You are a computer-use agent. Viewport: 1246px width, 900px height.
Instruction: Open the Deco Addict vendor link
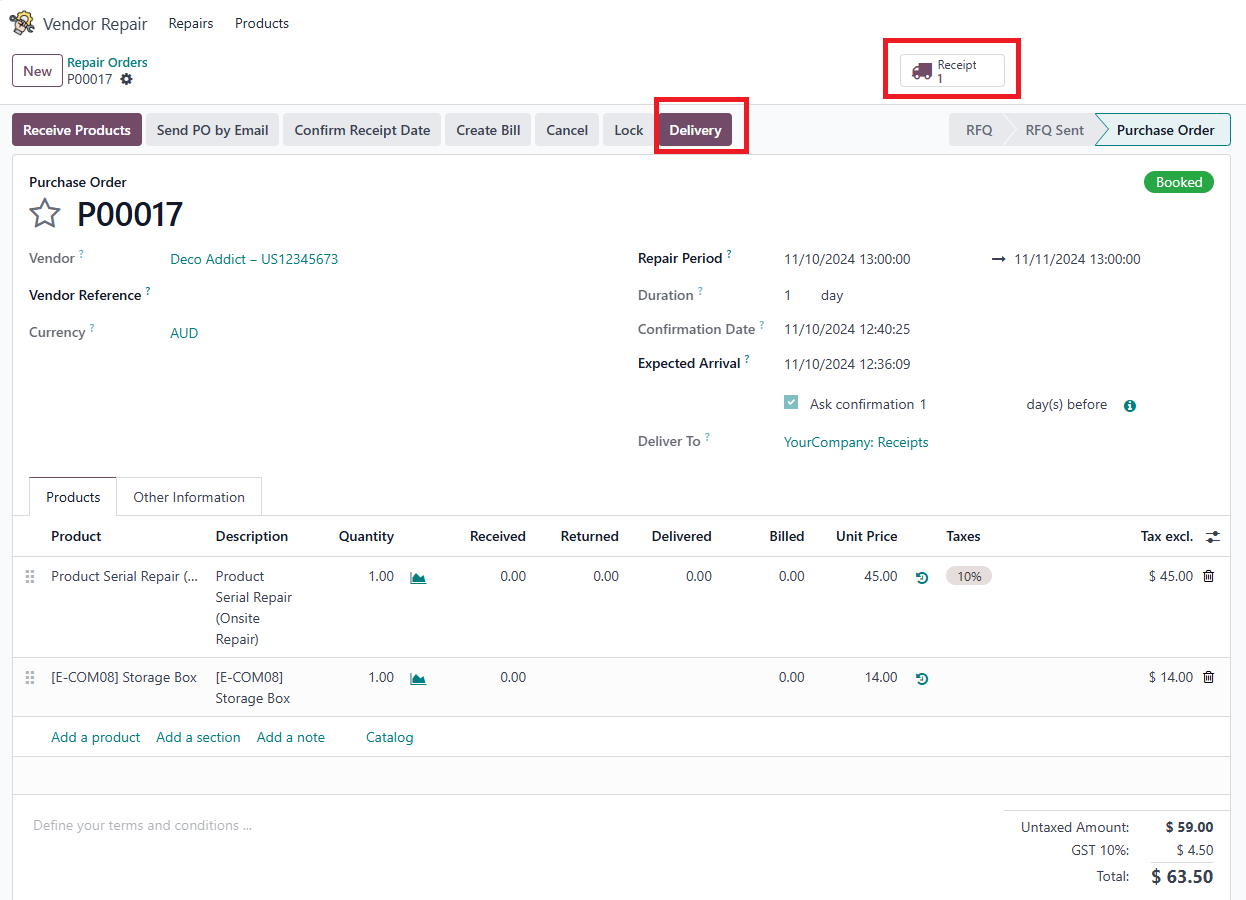tap(254, 259)
